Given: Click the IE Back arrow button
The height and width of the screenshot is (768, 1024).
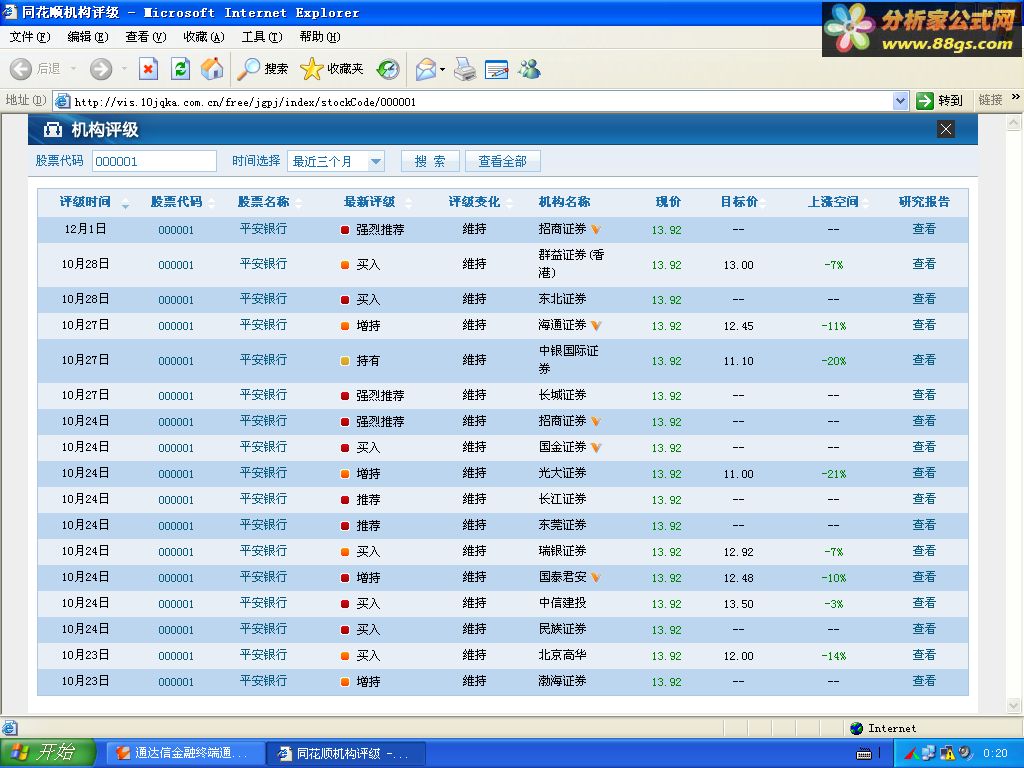Looking at the screenshot, I should click(21, 69).
